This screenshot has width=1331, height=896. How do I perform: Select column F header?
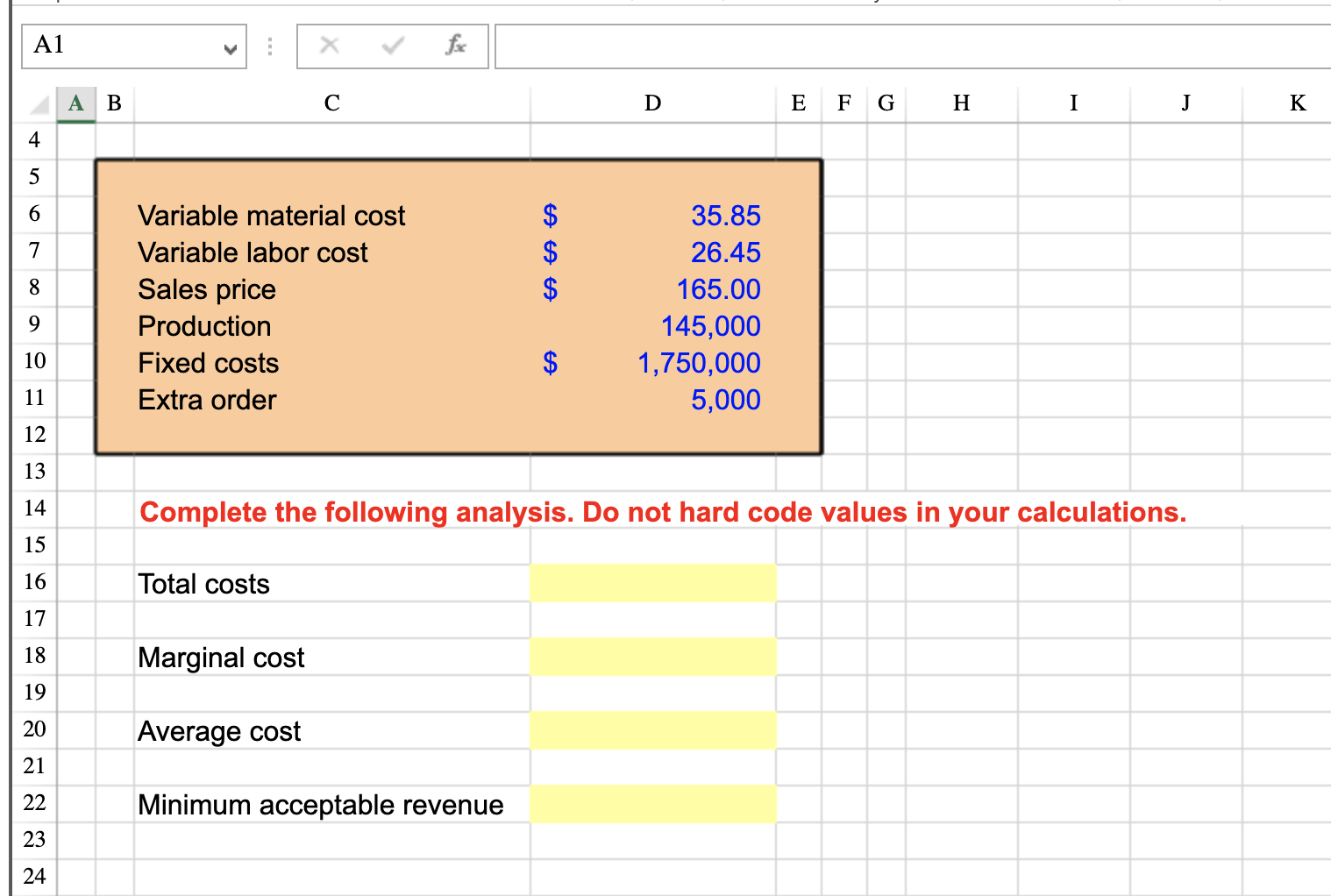coord(844,103)
